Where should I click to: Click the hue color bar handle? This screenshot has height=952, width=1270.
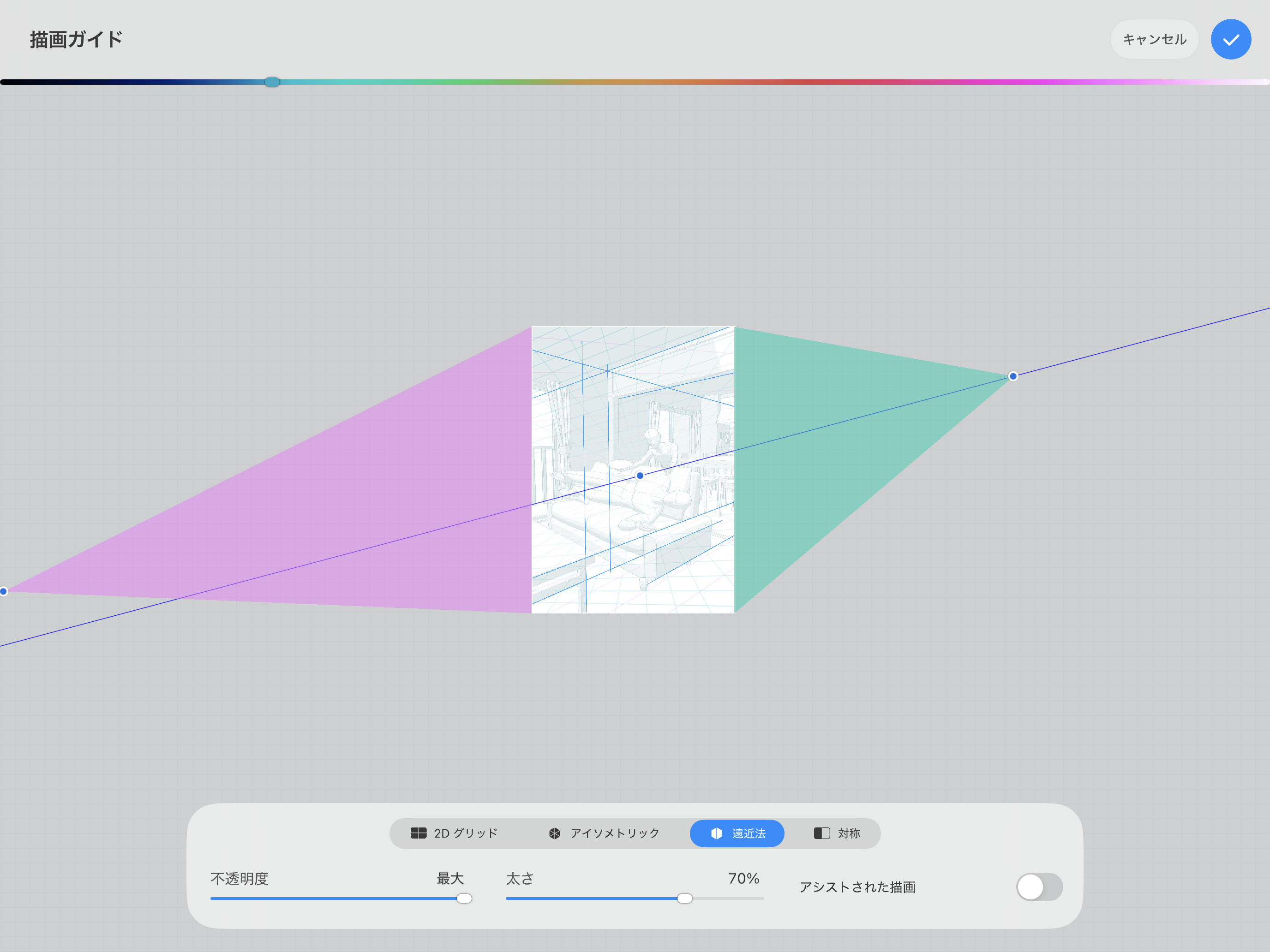[x=272, y=82]
